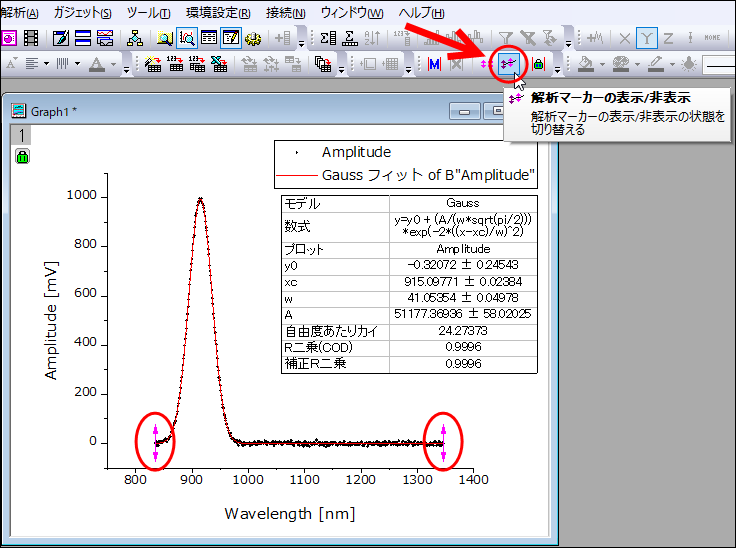Open the yellow gear settings icon
The width and height of the screenshot is (736, 548).
pyautogui.click(x=253, y=38)
